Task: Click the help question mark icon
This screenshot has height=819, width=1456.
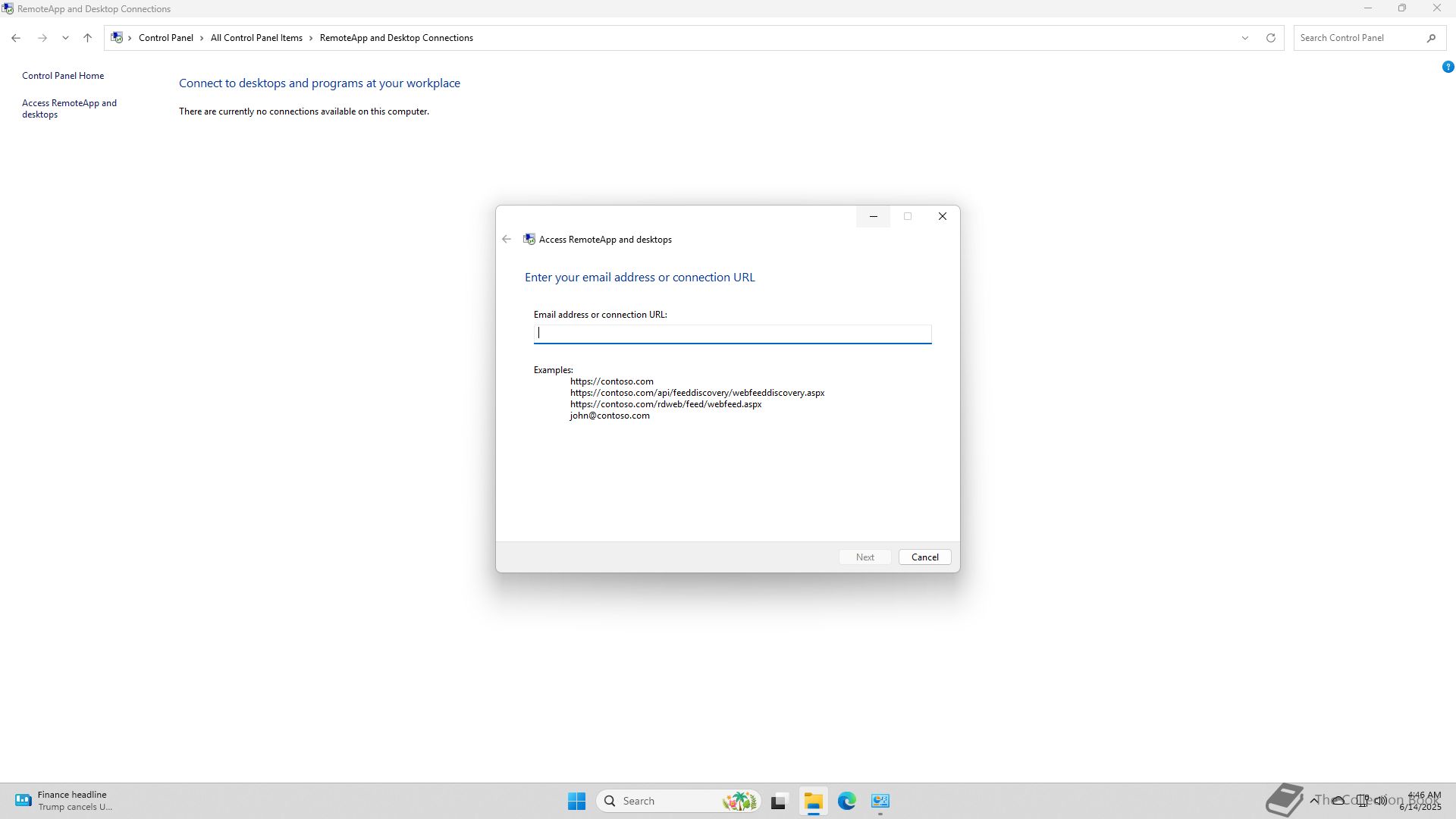Action: pos(1448,67)
